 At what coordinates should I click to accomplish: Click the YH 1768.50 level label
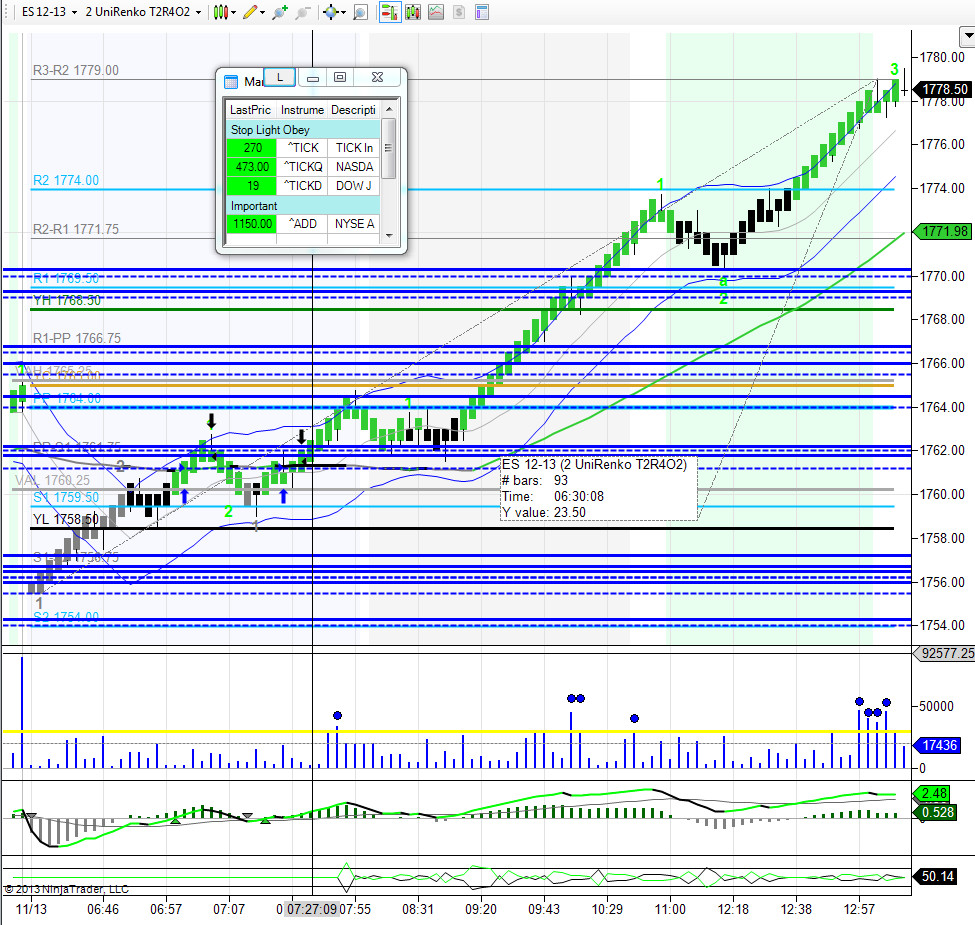coord(67,300)
